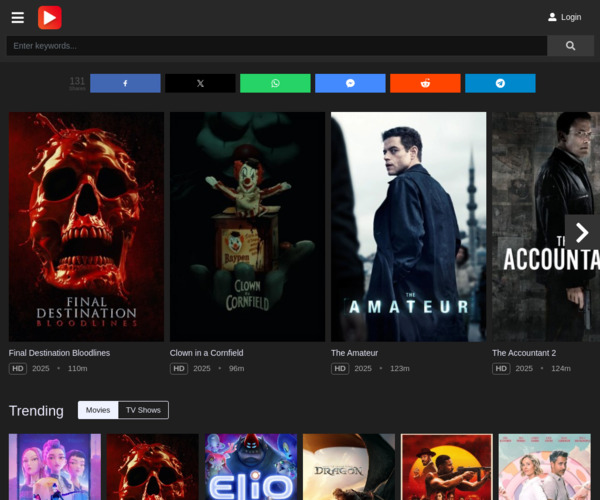Open Clown in a Cornfield poster
The image size is (600, 500).
tap(248, 226)
